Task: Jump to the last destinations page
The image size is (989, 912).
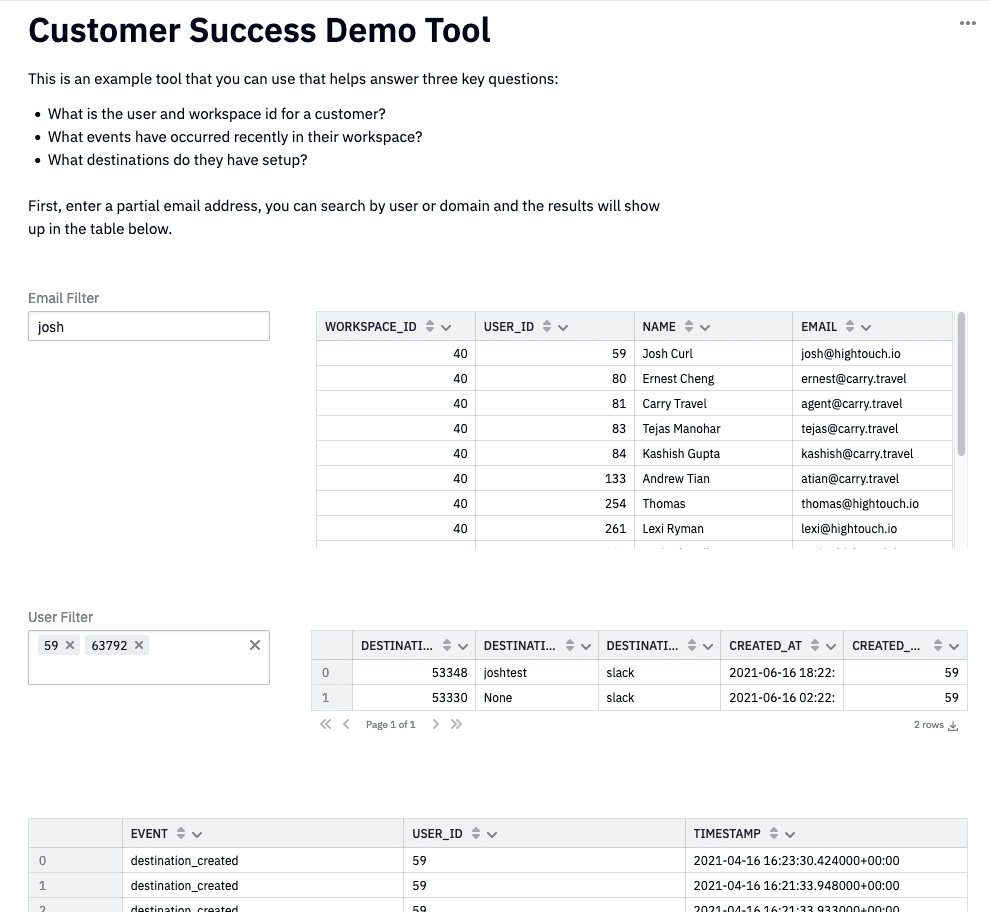Action: coord(456,725)
